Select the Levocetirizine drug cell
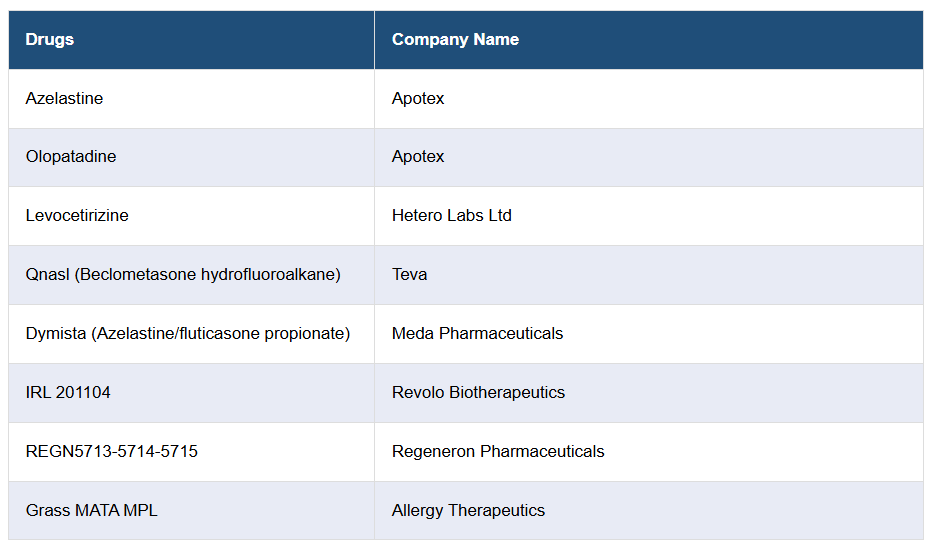Image resolution: width=928 pixels, height=547 pixels. 77,215
